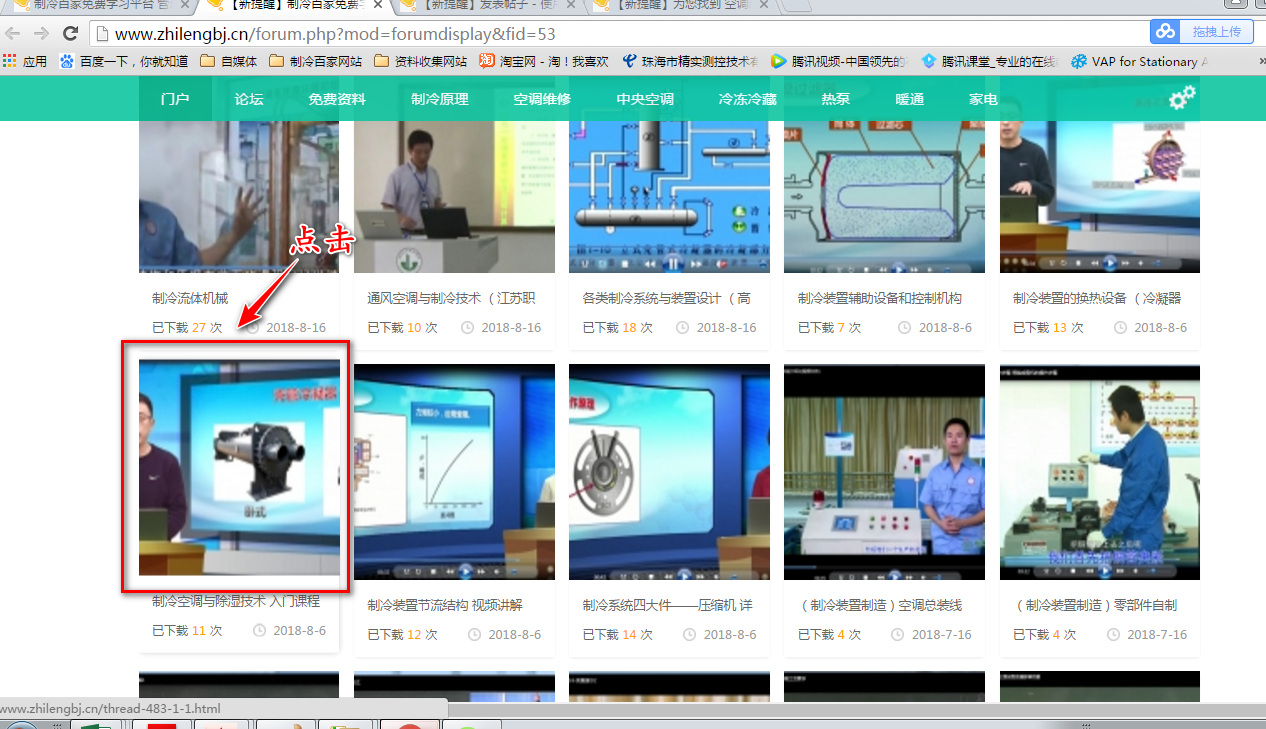
Task: Open the 百度一下，你就知道 bookmark
Action: coord(124,61)
